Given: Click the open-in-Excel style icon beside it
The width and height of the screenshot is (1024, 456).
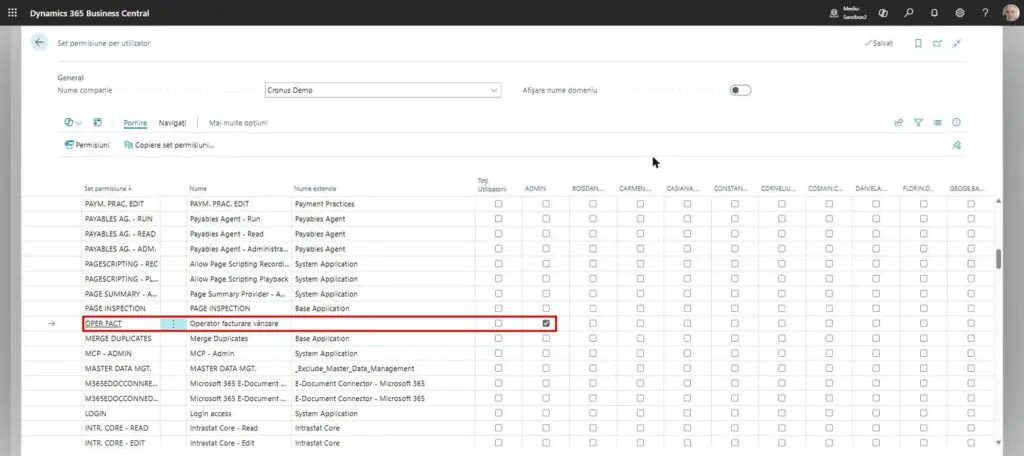Looking at the screenshot, I should pos(97,122).
